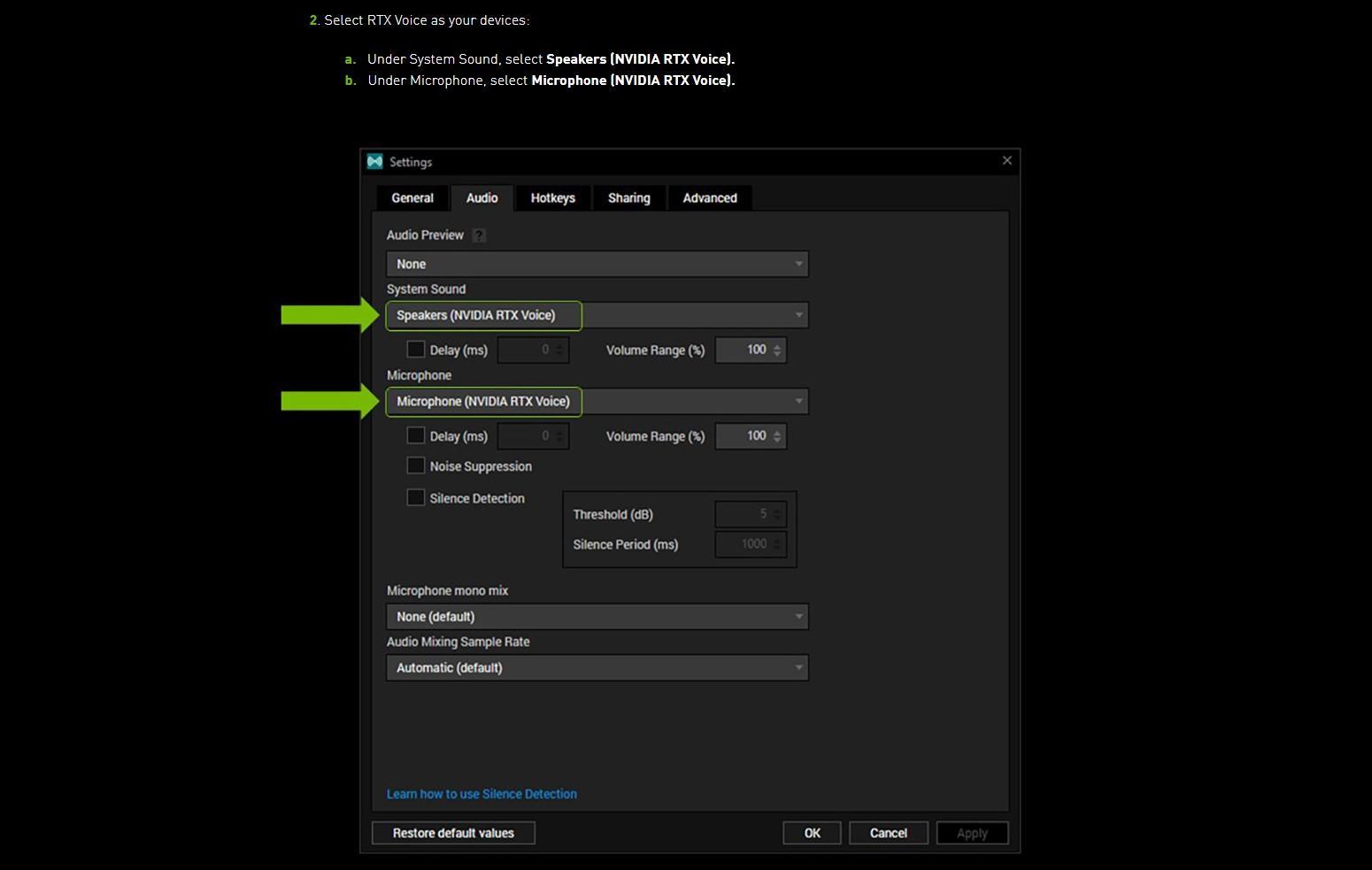Image resolution: width=1372 pixels, height=870 pixels.
Task: Click the Audio Preview label
Action: point(425,235)
